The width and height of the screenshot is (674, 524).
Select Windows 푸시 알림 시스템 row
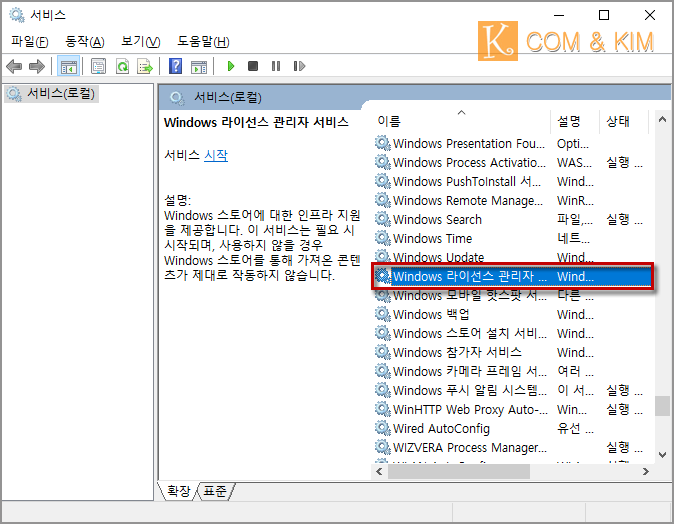pos(512,390)
